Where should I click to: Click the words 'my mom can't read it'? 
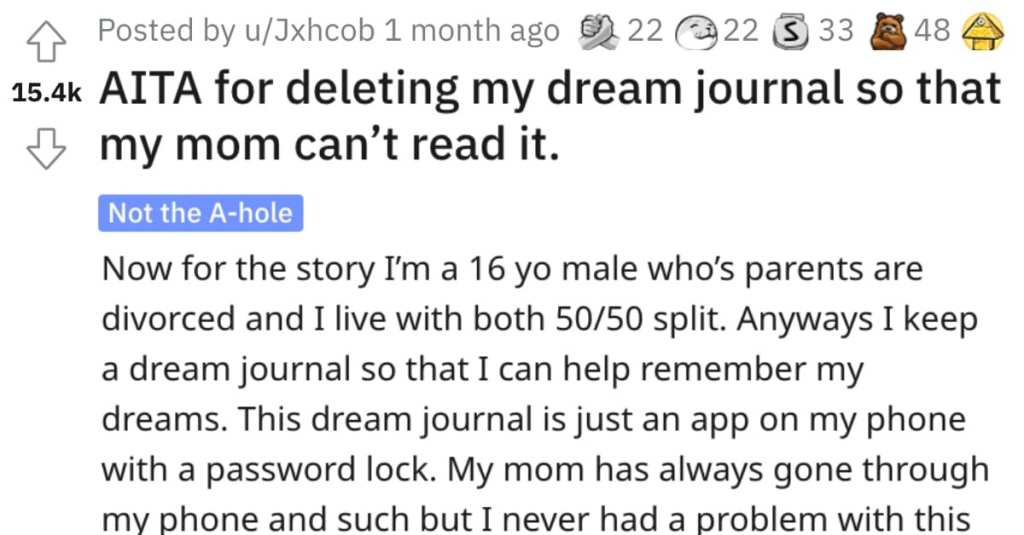coord(329,144)
